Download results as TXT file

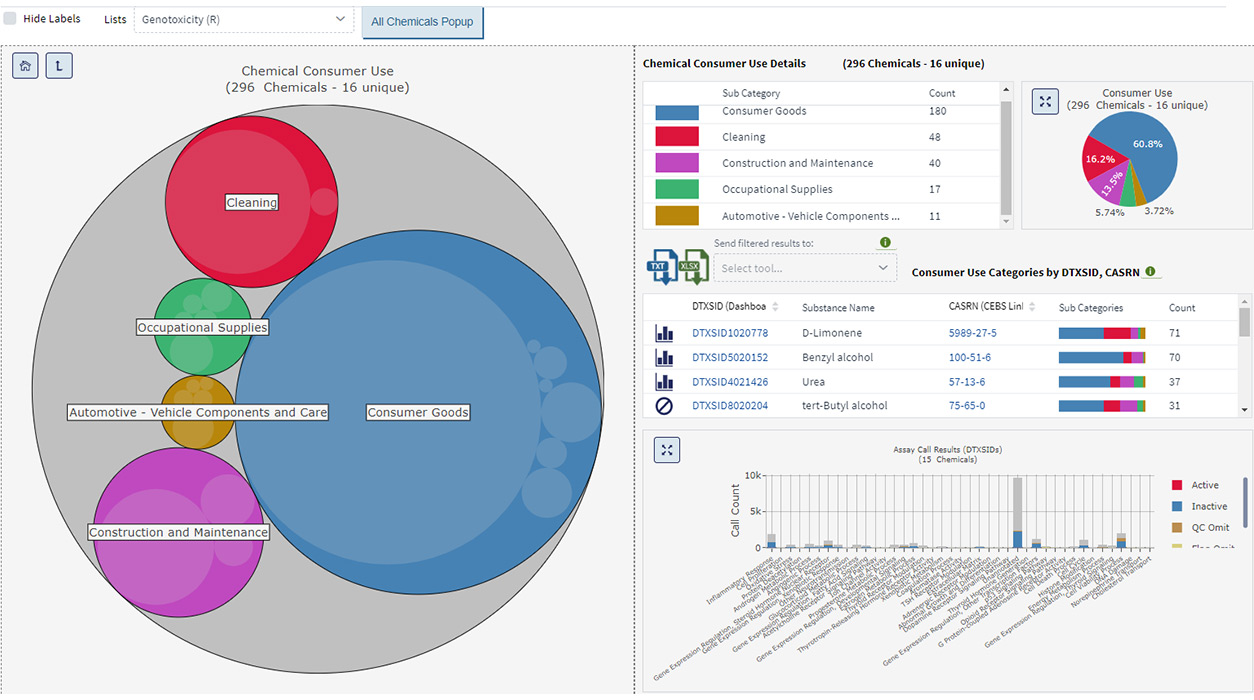pyautogui.click(x=661, y=267)
